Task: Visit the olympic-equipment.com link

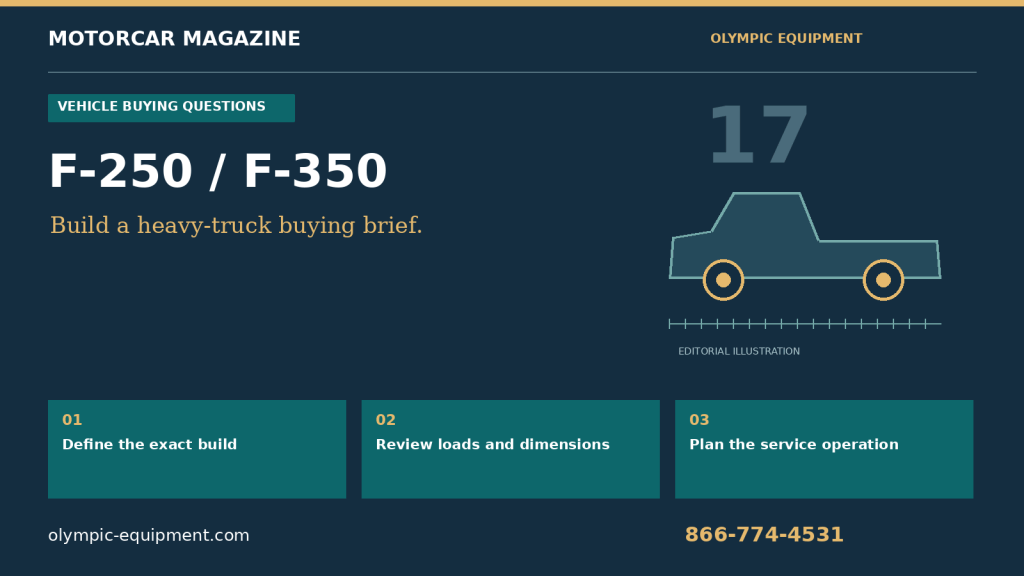Action: (x=148, y=536)
